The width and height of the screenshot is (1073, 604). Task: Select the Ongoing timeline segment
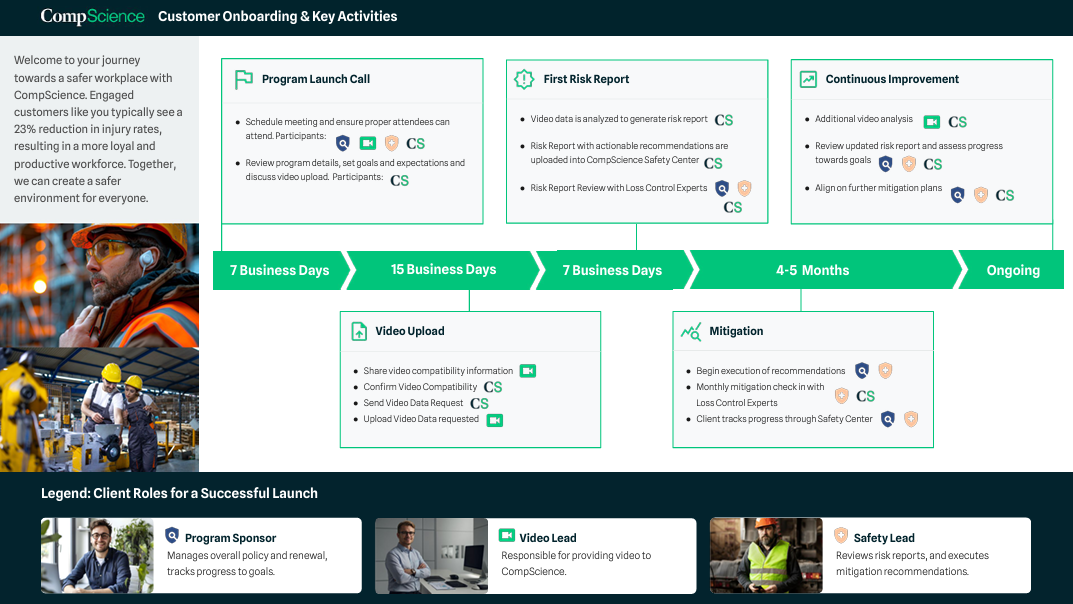[x=1012, y=270]
